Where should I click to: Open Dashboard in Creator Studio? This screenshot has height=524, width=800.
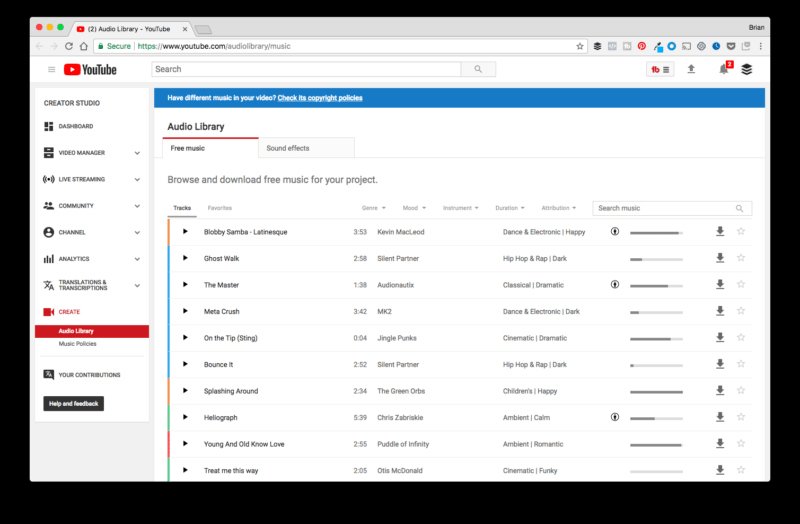click(x=69, y=126)
